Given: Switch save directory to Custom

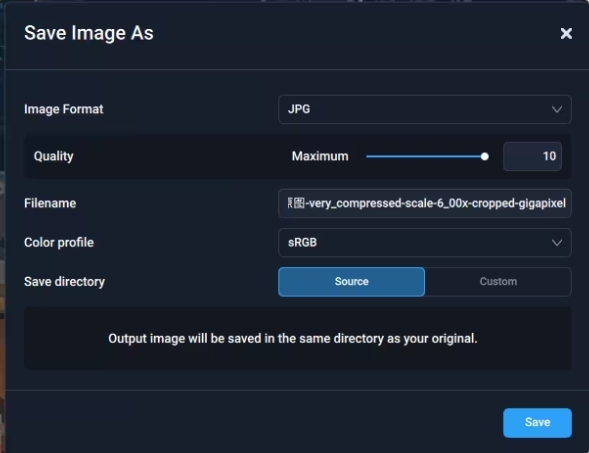Looking at the screenshot, I should point(498,282).
